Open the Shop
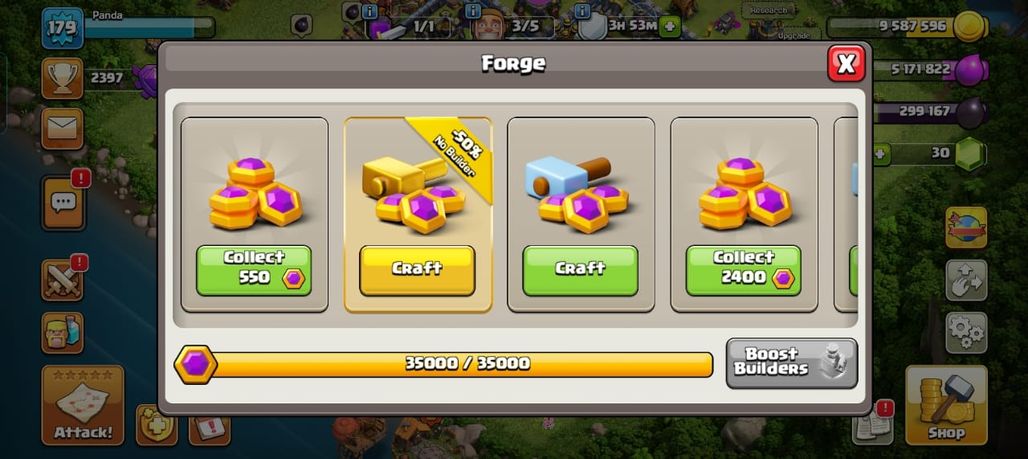Image resolution: width=1028 pixels, height=459 pixels. (x=946, y=405)
